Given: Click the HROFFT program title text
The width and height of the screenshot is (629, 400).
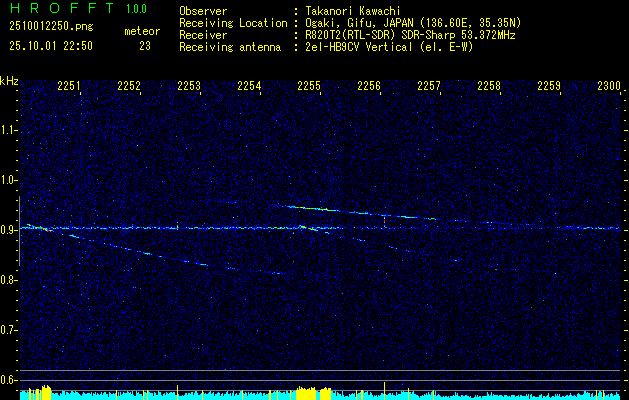Looking at the screenshot, I should tap(62, 8).
